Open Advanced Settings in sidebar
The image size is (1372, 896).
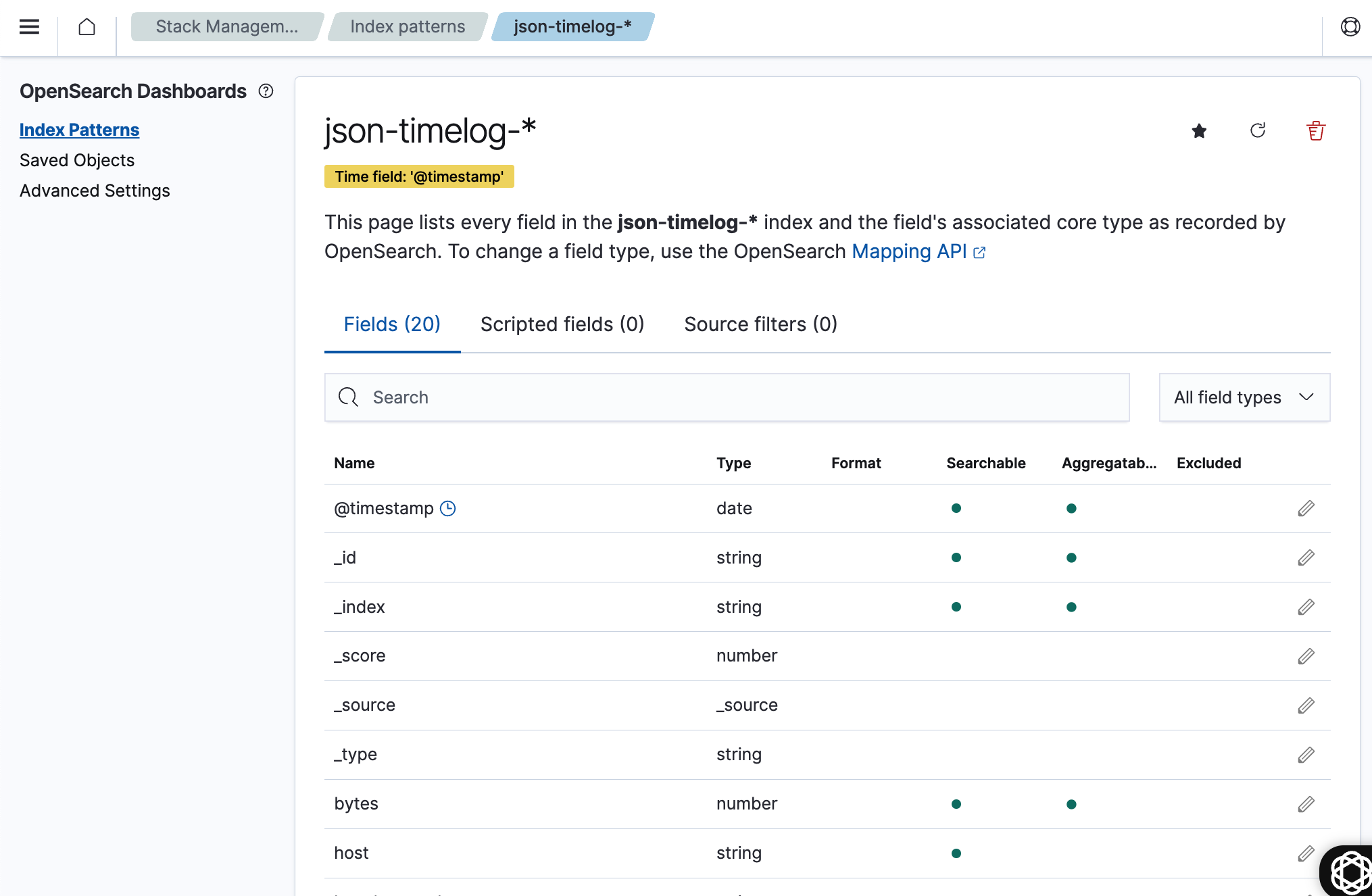pyautogui.click(x=95, y=191)
